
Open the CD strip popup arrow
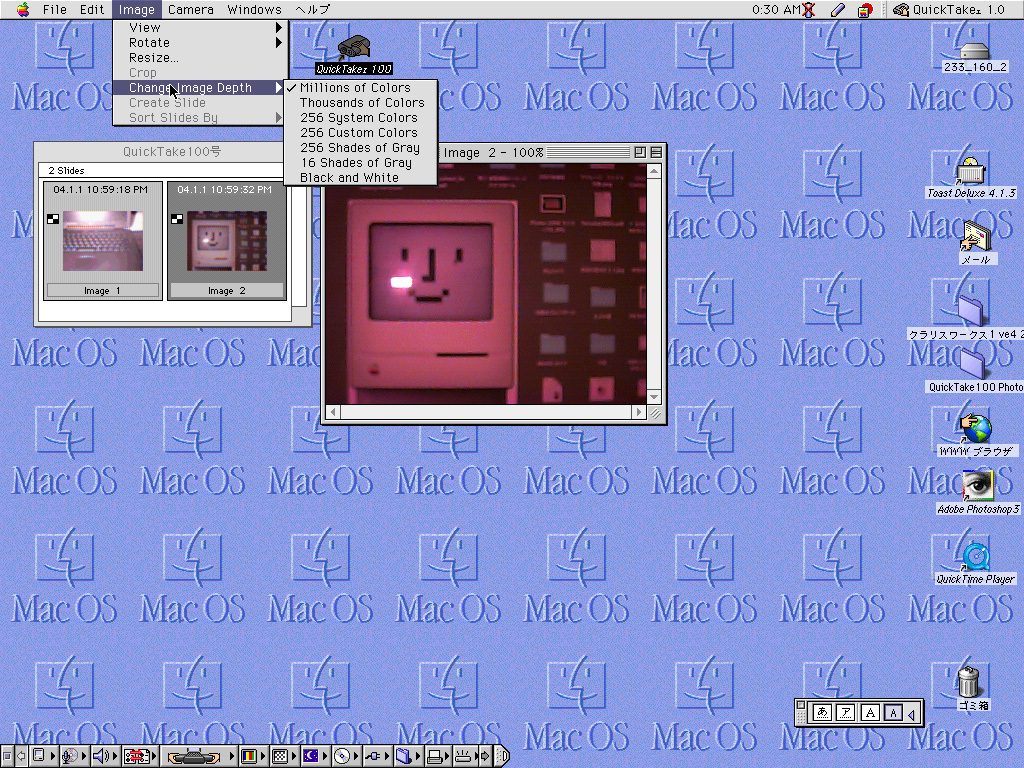click(x=355, y=756)
